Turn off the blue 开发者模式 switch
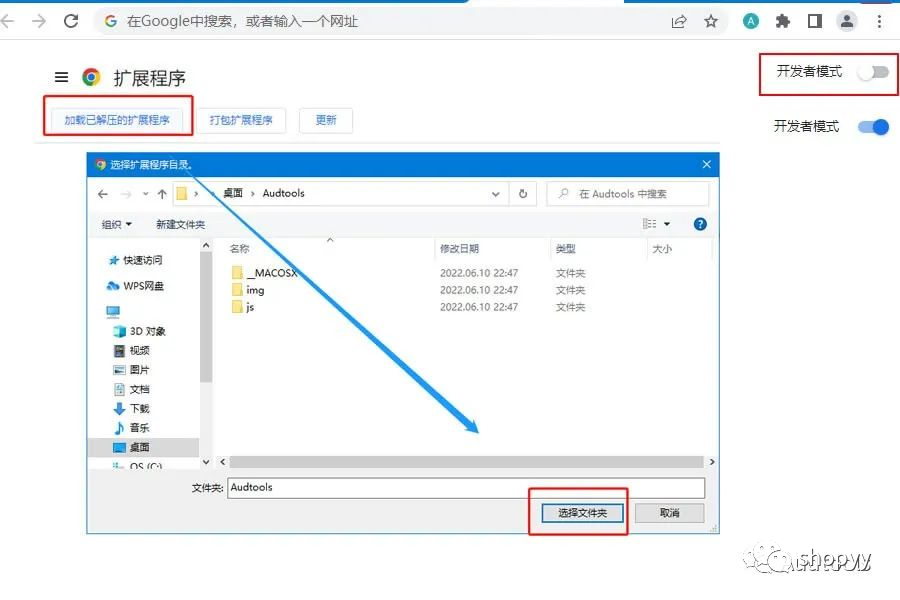The width and height of the screenshot is (900, 600). (x=872, y=127)
